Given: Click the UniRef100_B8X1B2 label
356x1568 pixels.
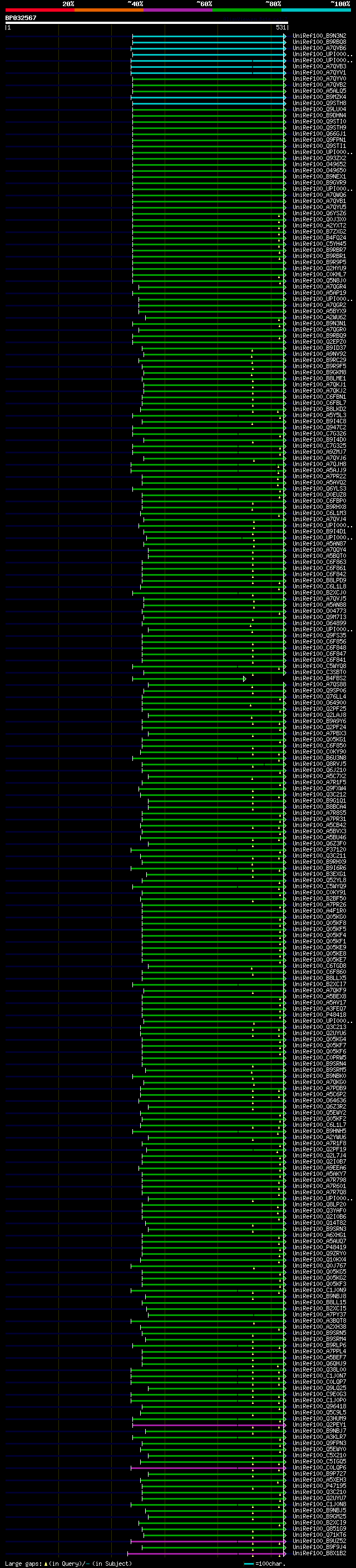Looking at the screenshot, I should (x=319, y=1554).
